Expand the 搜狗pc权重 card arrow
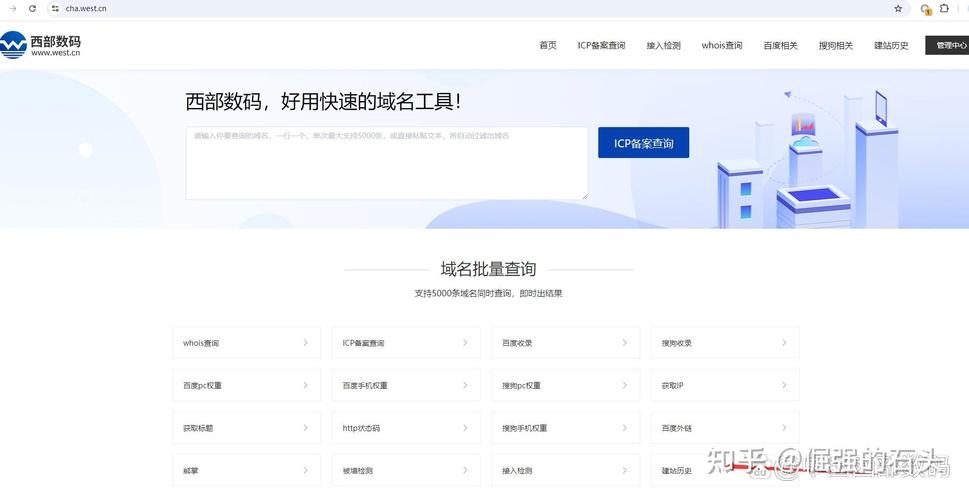Viewport: 969px width, 500px height. click(624, 385)
